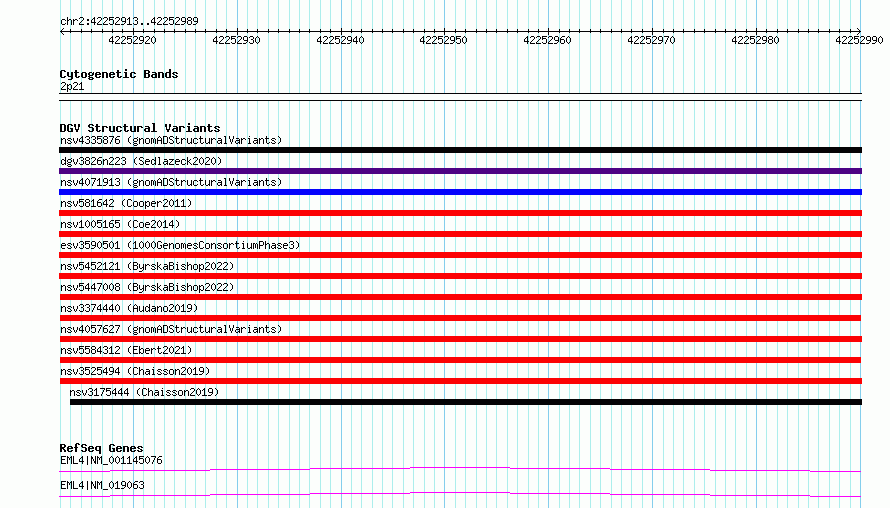Click the red bar for nsv1005165
Image resolution: width=890 pixels, height=508 pixels.
click(460, 234)
